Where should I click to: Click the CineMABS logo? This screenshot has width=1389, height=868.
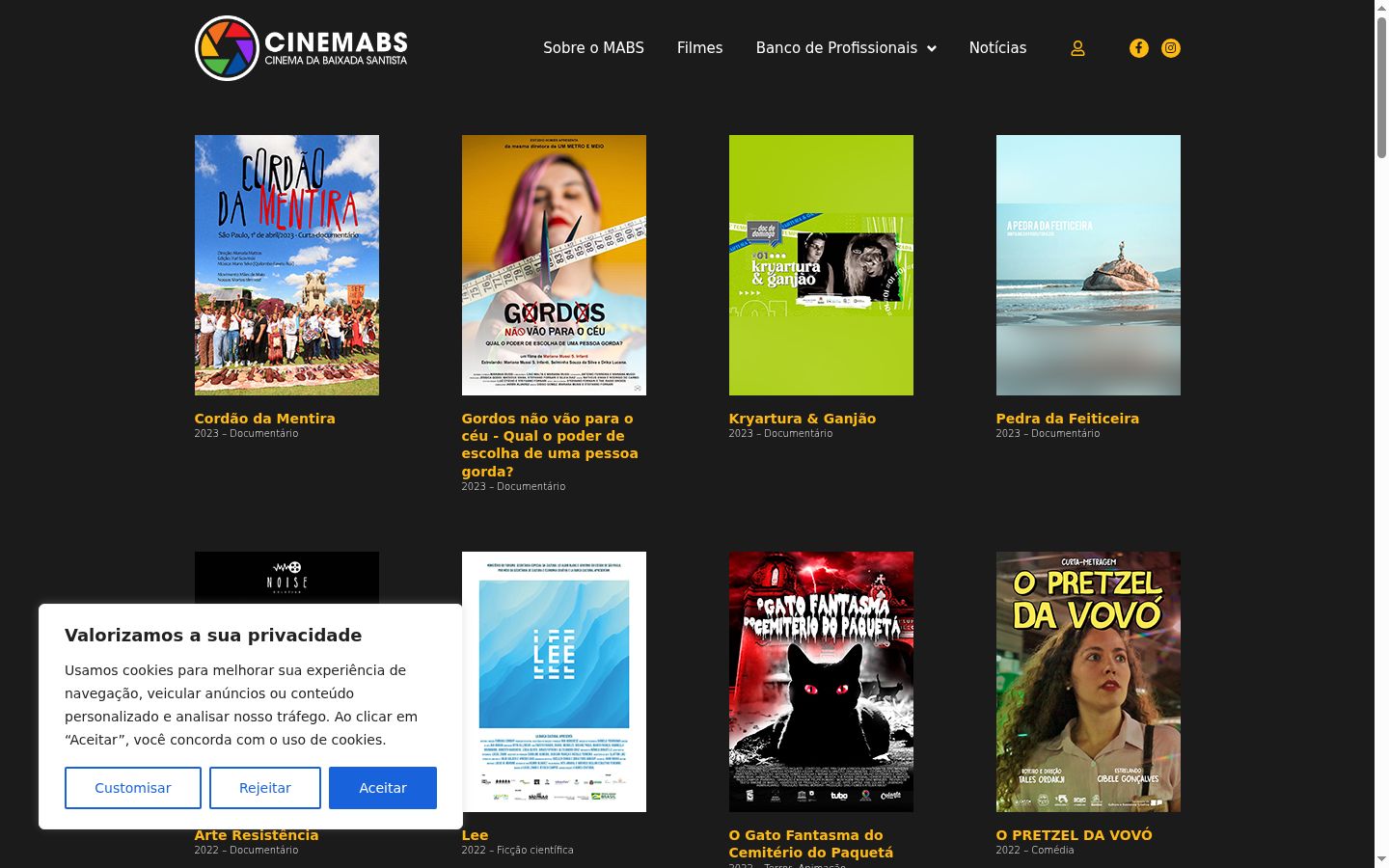(x=301, y=48)
